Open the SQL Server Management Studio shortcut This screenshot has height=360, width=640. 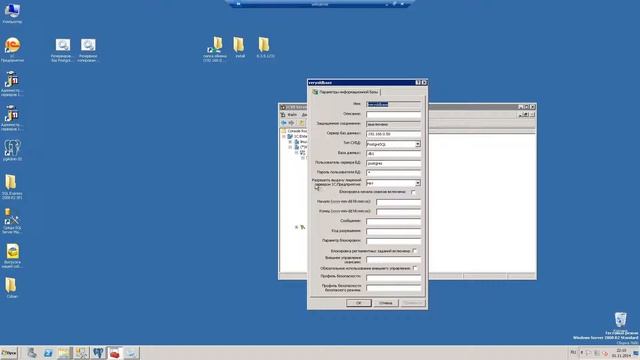(11, 221)
